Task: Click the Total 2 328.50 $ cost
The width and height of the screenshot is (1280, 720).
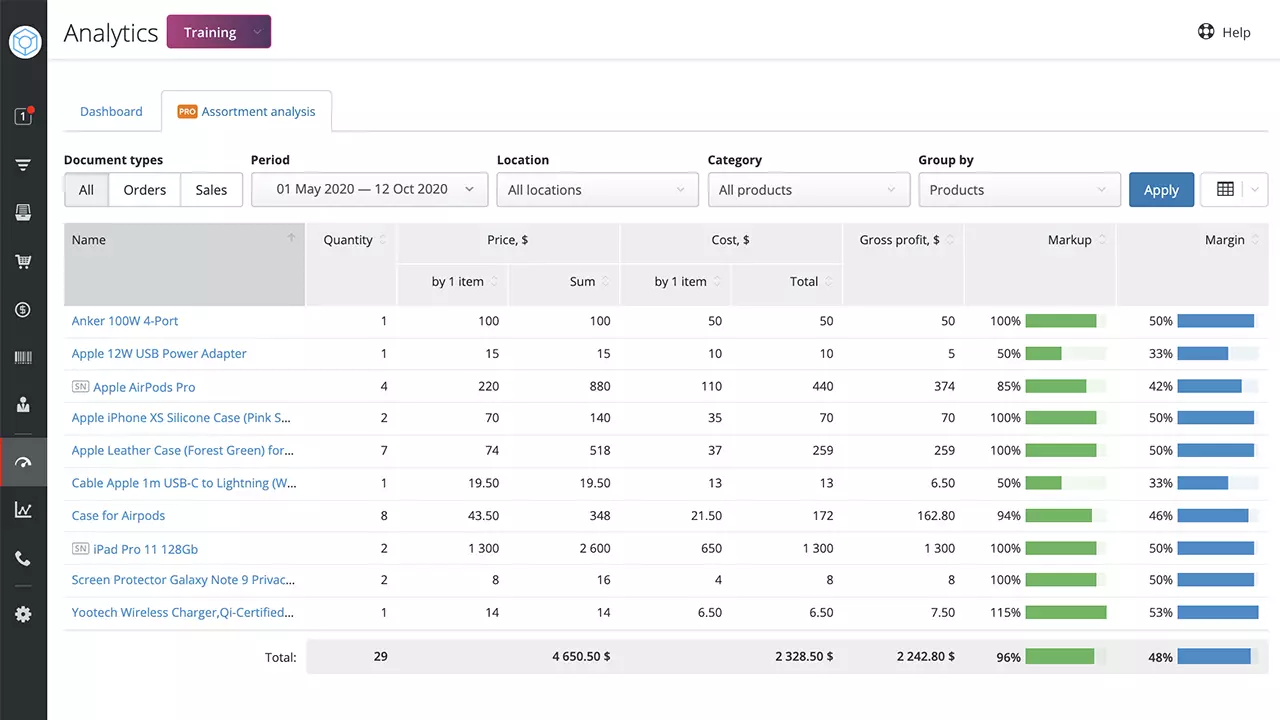Action: pyautogui.click(x=804, y=657)
